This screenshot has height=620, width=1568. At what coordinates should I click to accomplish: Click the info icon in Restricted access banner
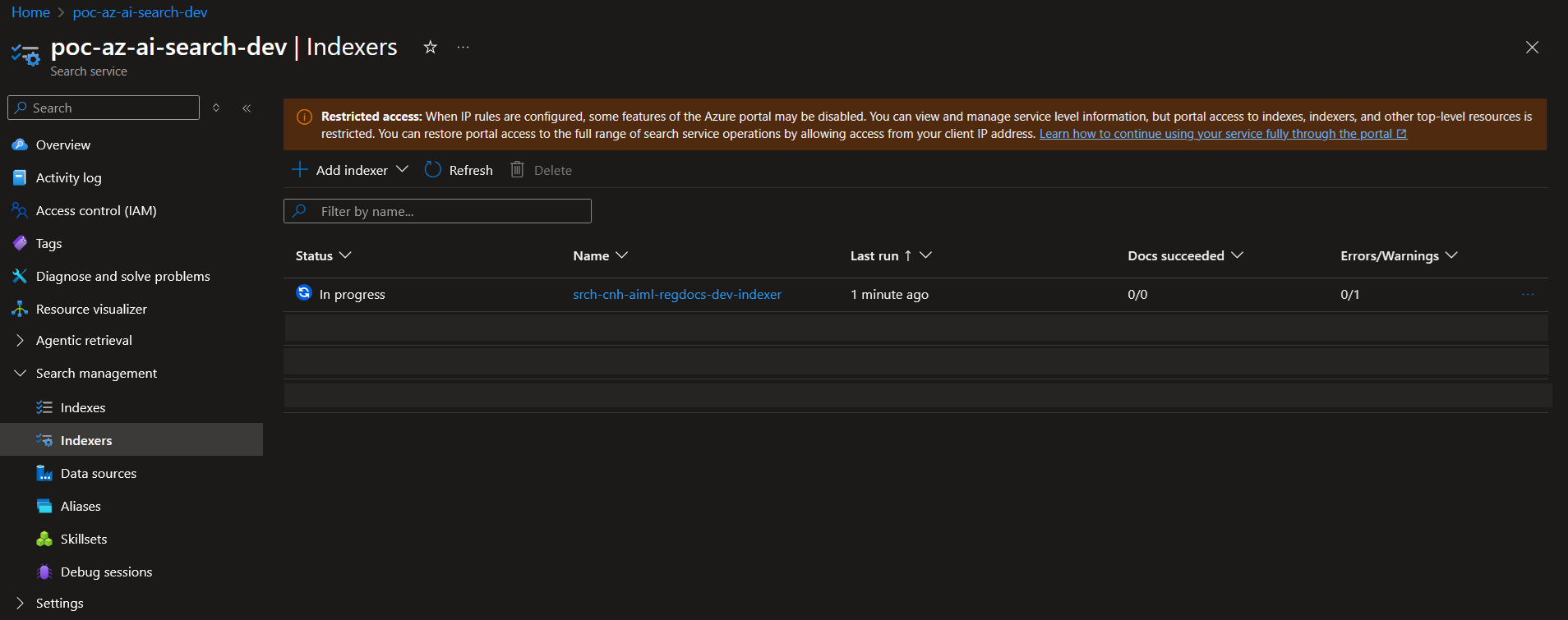[x=304, y=117]
